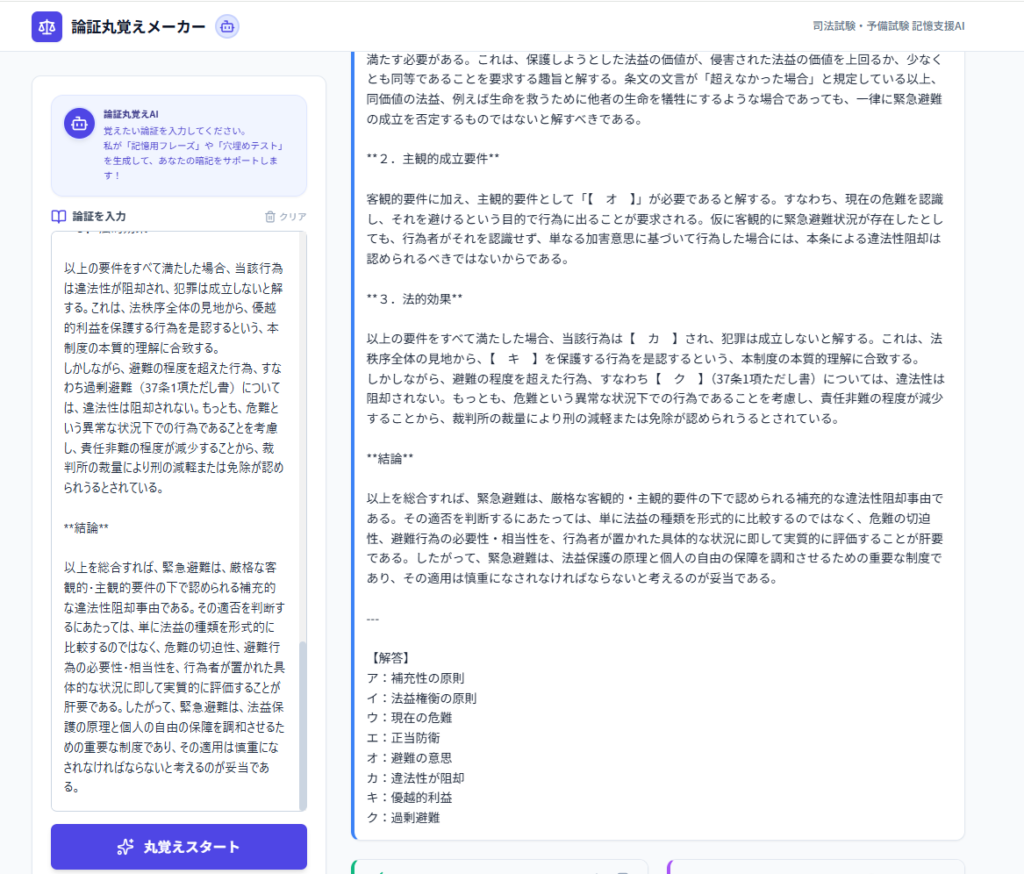Click the 【オ】 blank in the output text

pos(609,199)
